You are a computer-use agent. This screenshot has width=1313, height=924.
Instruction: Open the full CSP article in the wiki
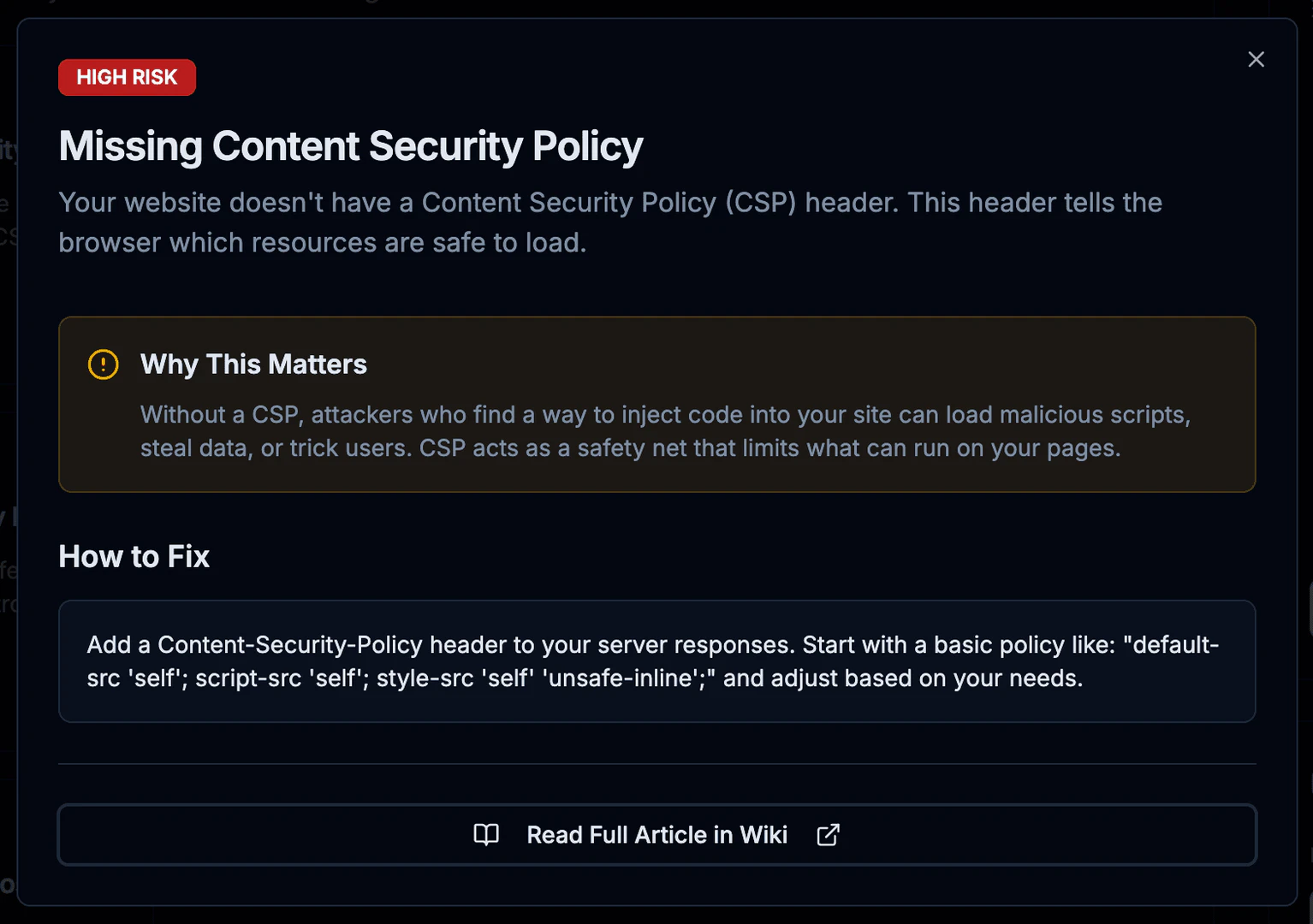click(656, 834)
